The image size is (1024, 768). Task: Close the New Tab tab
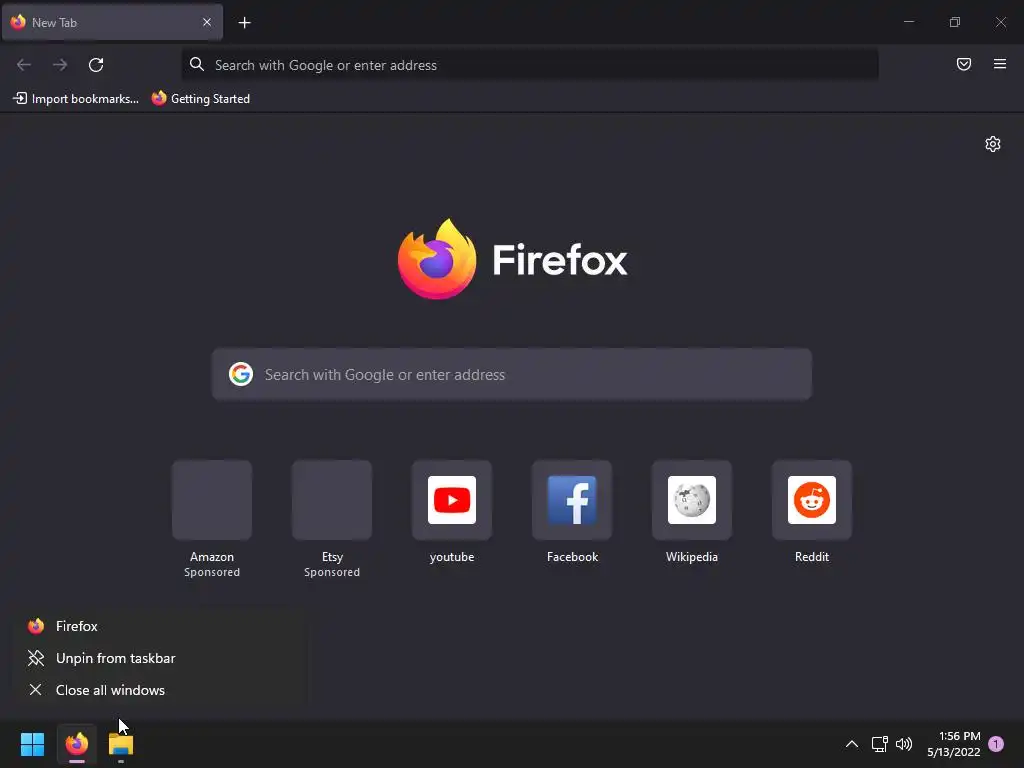[207, 22]
